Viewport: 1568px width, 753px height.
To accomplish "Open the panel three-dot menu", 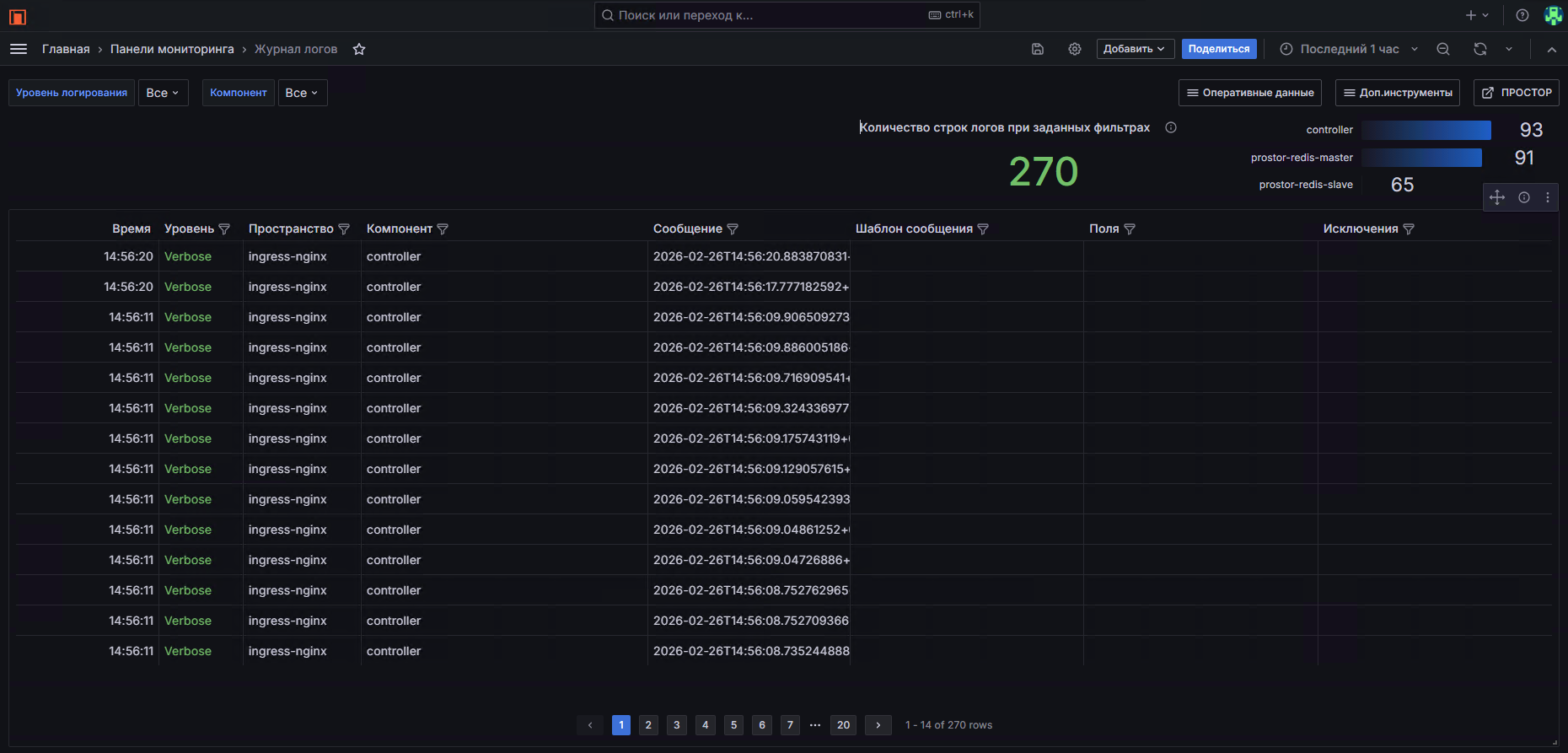I will pyautogui.click(x=1548, y=197).
